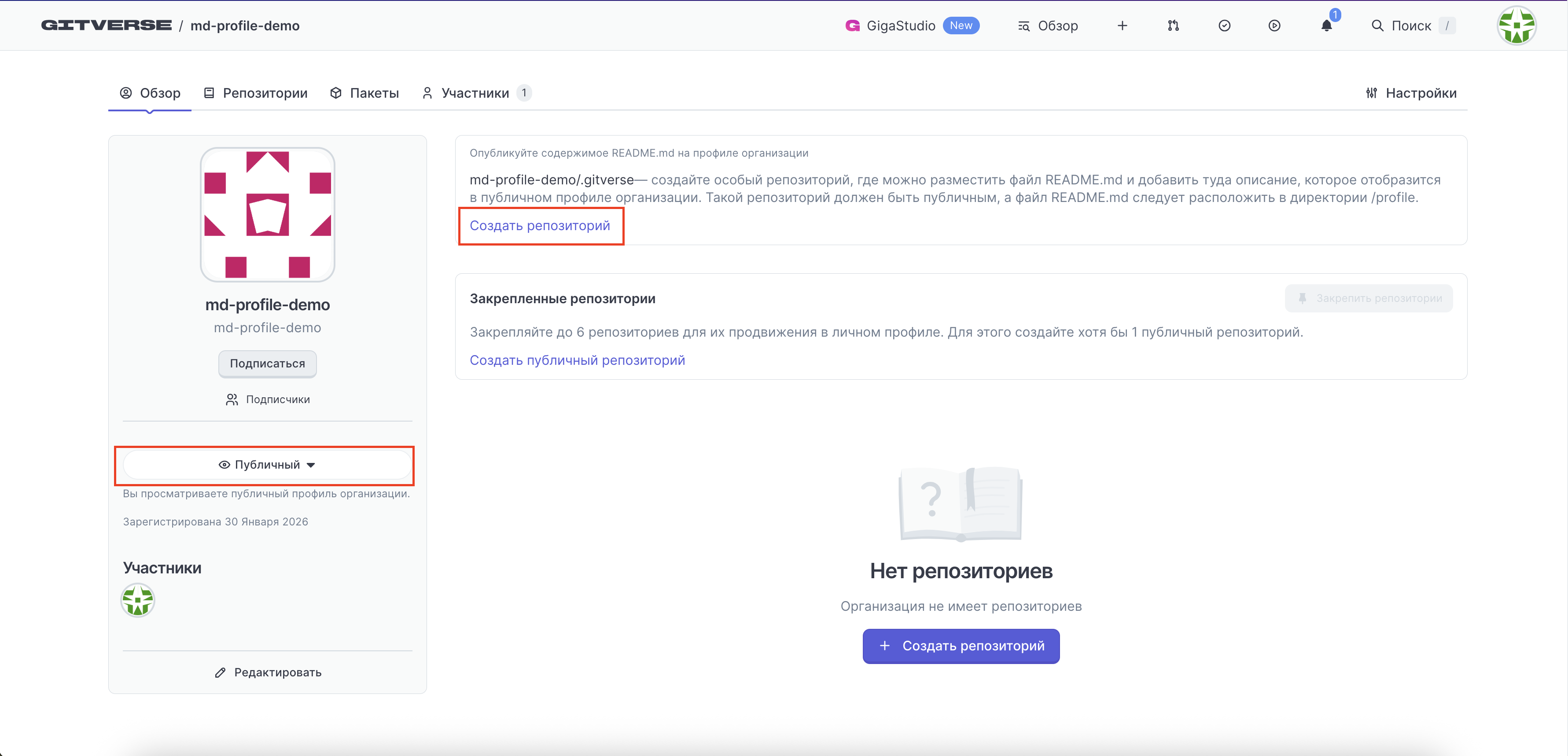The image size is (1568, 756).
Task: Open the Участники tab
Action: (x=475, y=93)
